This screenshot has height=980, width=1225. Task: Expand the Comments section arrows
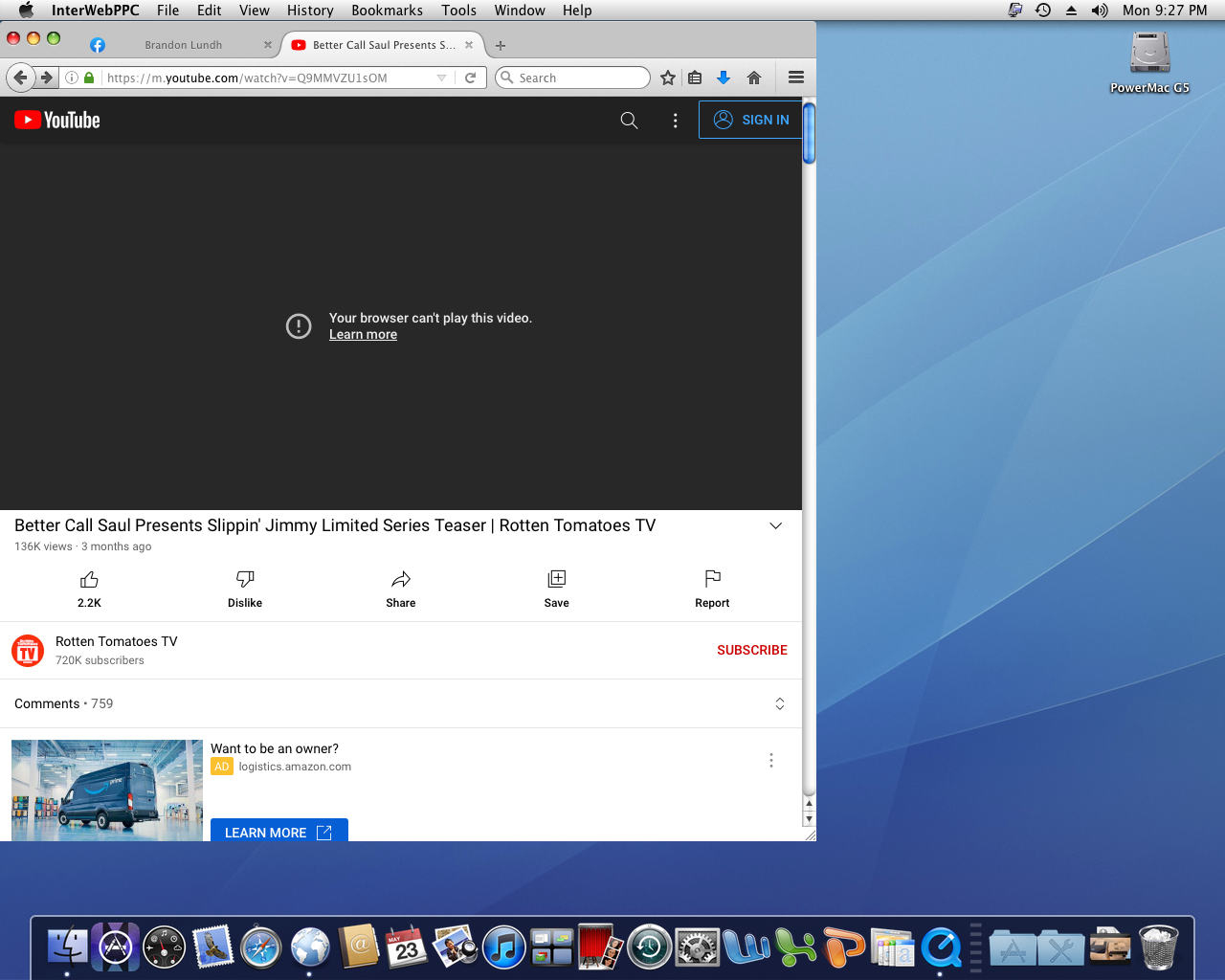coord(780,703)
